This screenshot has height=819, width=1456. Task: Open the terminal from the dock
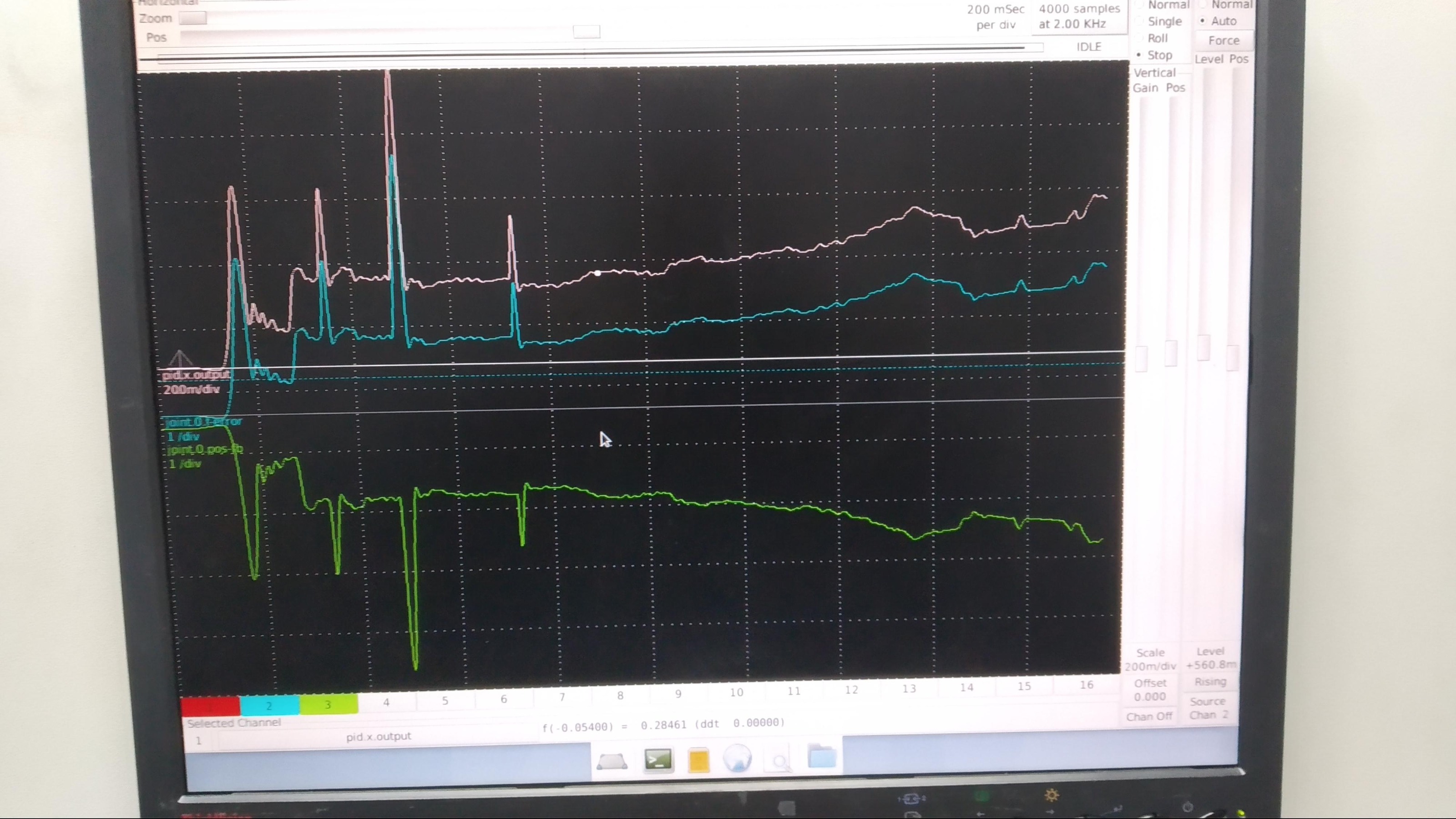click(658, 760)
